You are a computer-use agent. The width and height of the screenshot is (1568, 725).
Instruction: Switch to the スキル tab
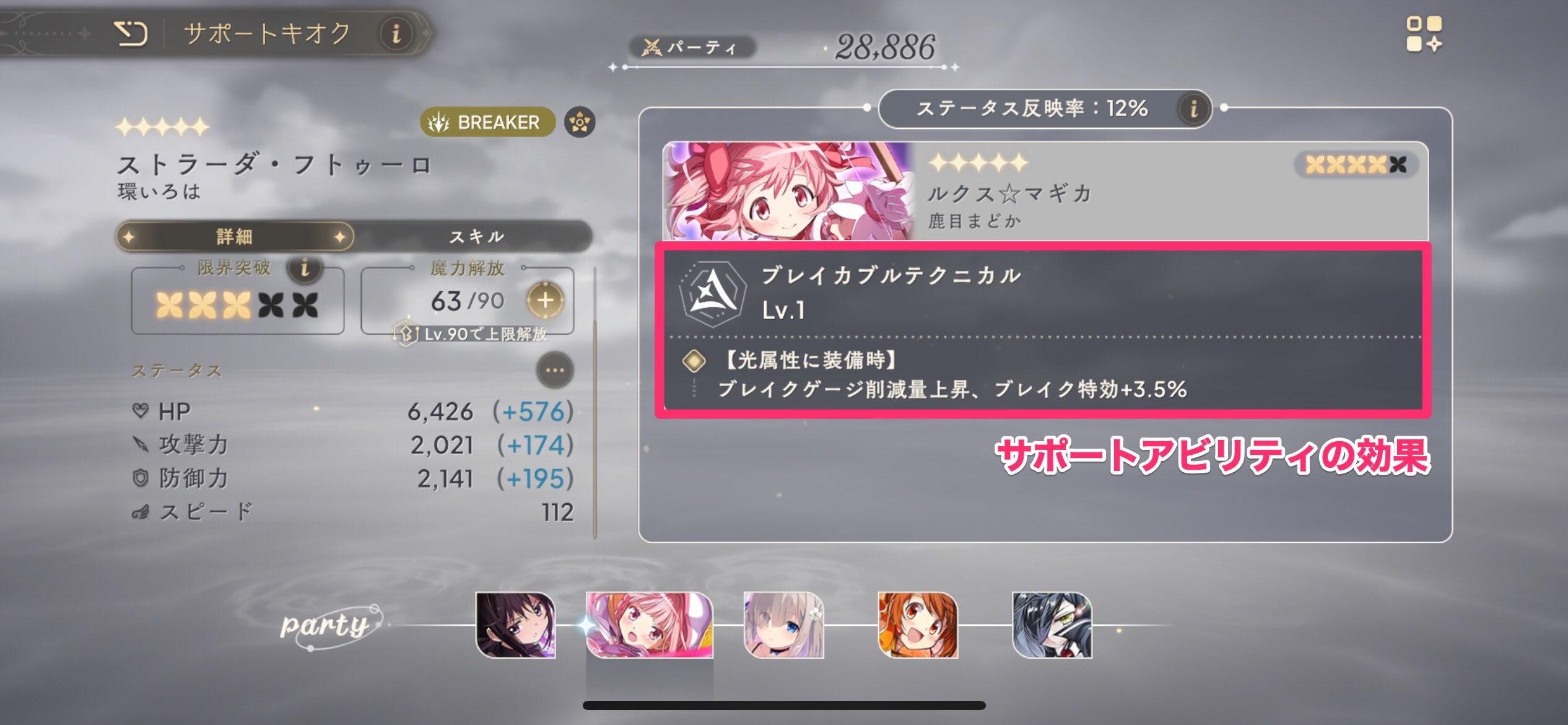coord(477,237)
